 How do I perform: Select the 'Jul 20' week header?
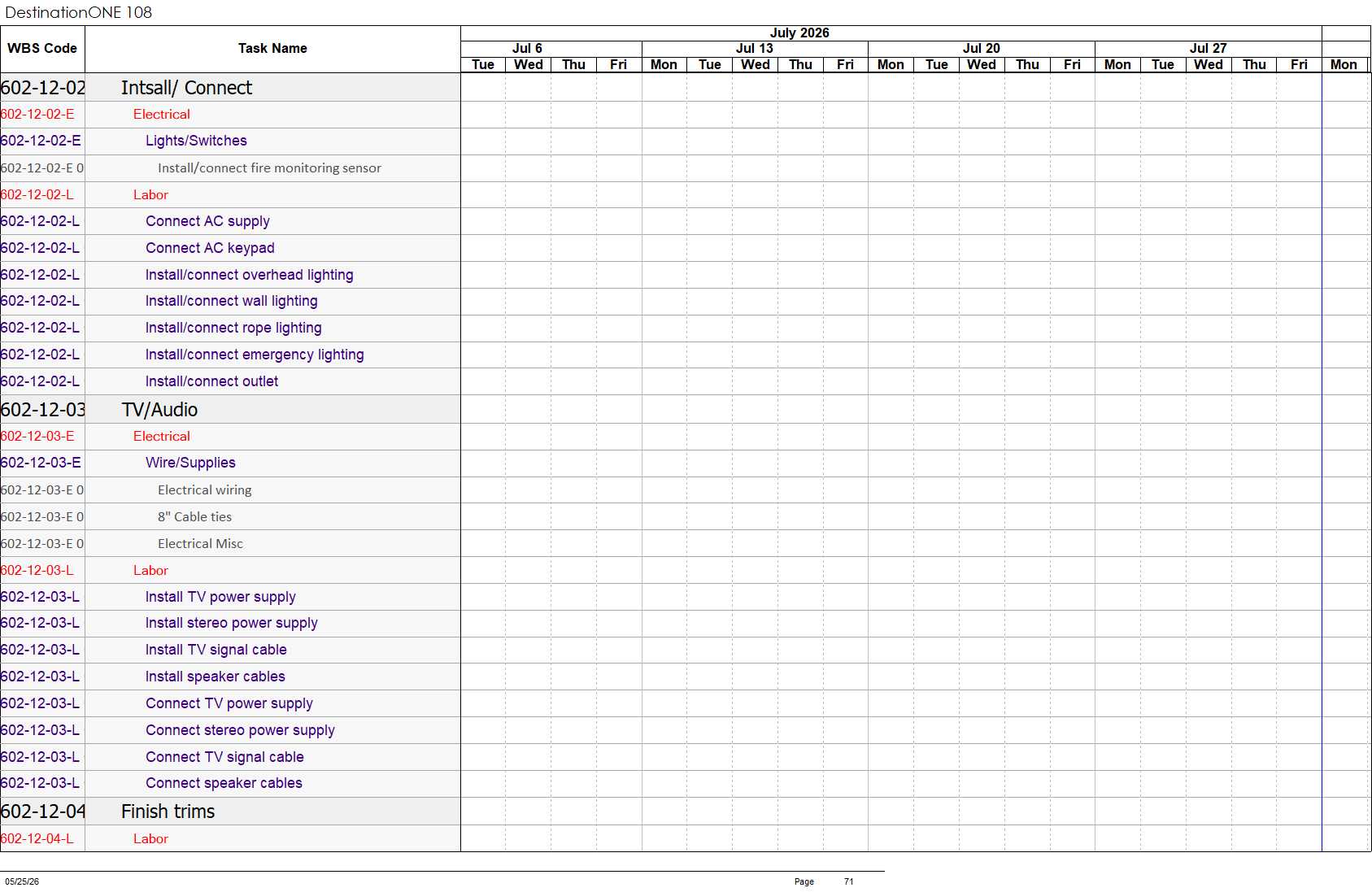[x=982, y=49]
